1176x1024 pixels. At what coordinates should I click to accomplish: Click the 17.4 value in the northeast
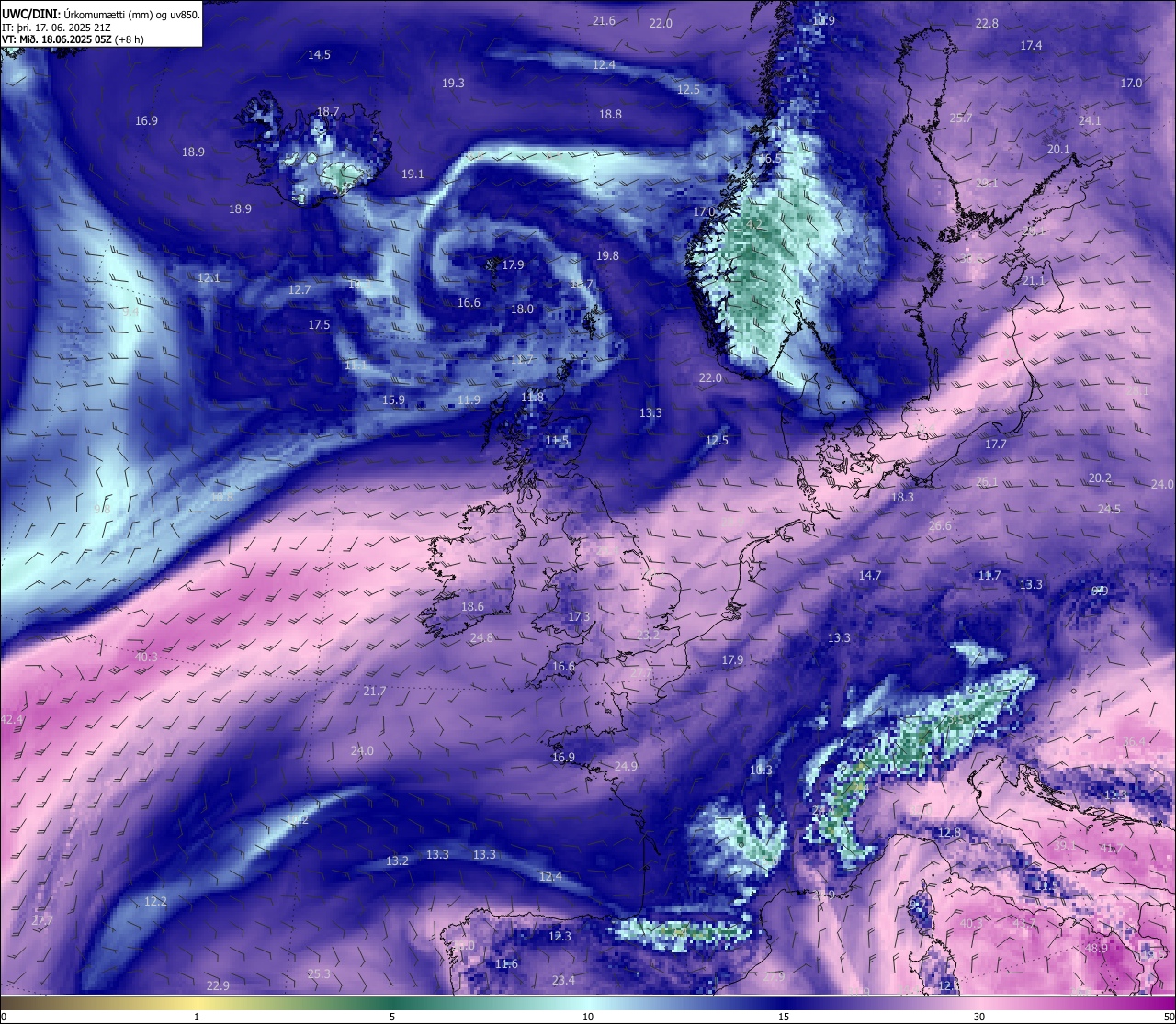coord(1031,45)
